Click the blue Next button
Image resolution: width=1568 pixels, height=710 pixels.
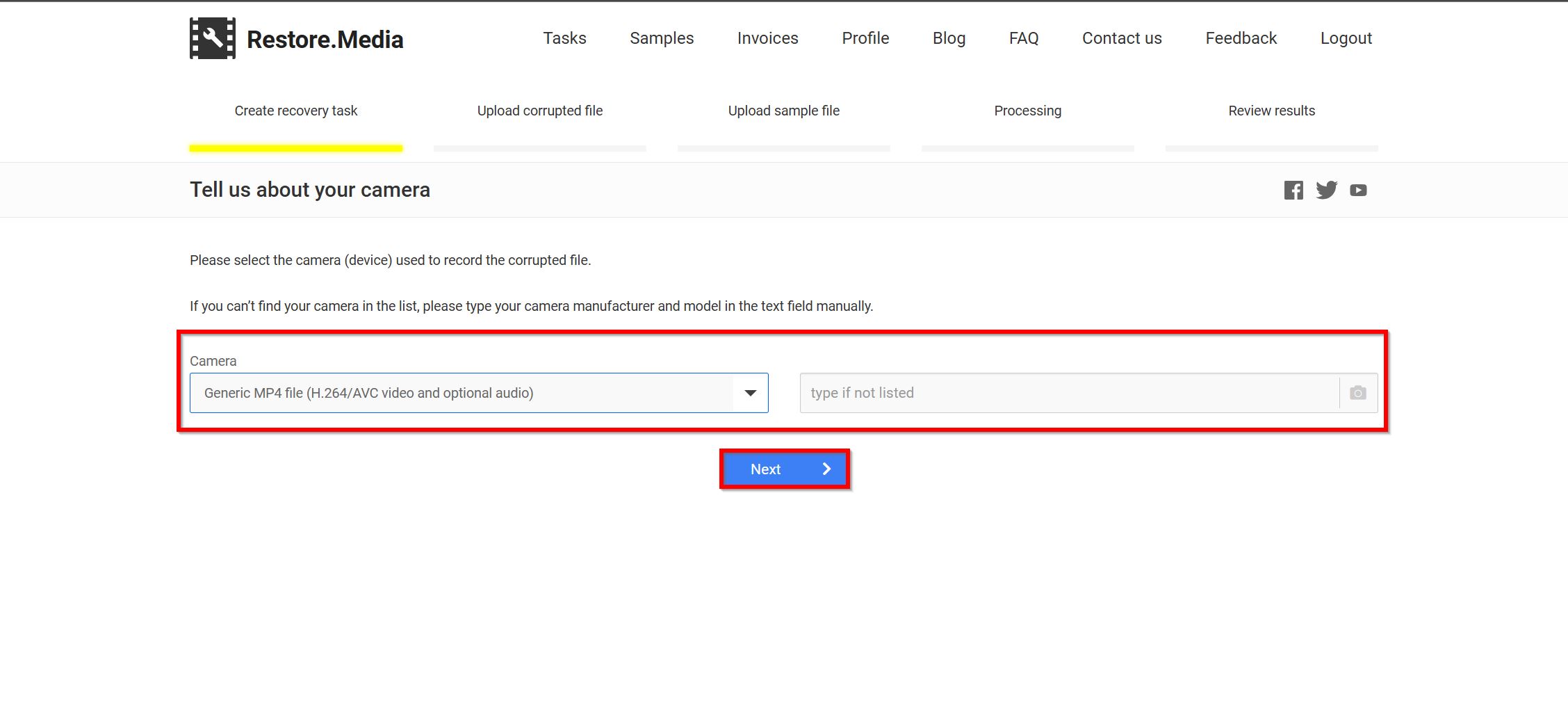[x=785, y=469]
